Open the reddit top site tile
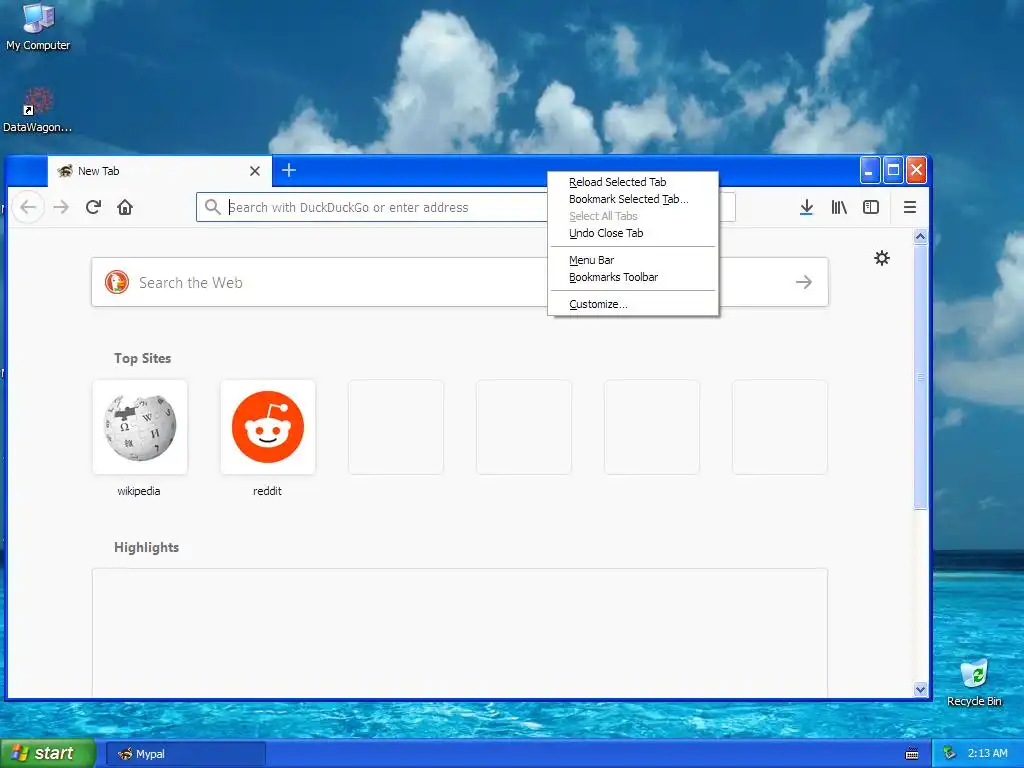 tap(268, 427)
